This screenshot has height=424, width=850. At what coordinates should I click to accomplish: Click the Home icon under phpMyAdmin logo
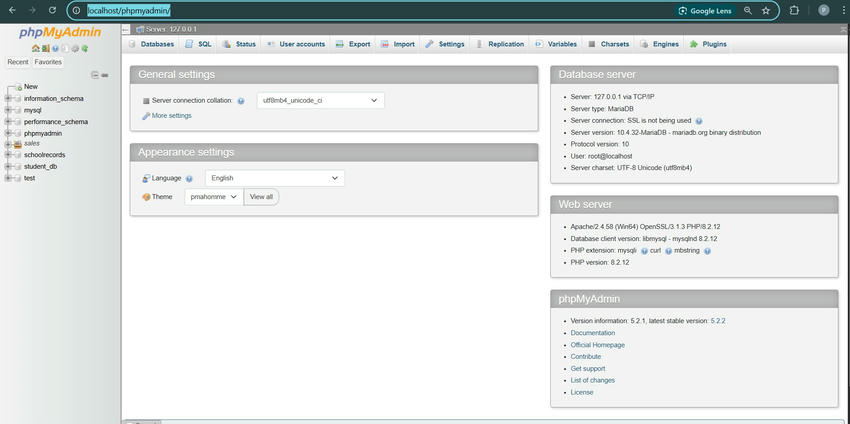(36, 48)
